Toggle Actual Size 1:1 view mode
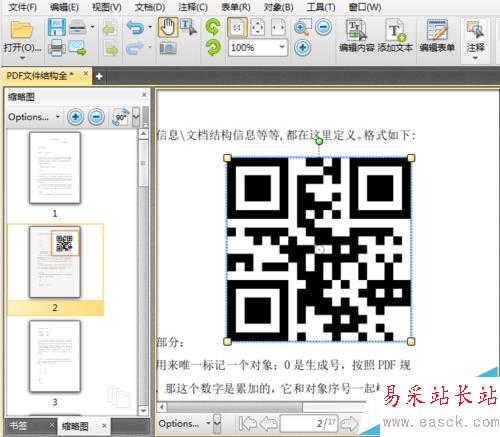The width and height of the screenshot is (500, 437). [237, 27]
